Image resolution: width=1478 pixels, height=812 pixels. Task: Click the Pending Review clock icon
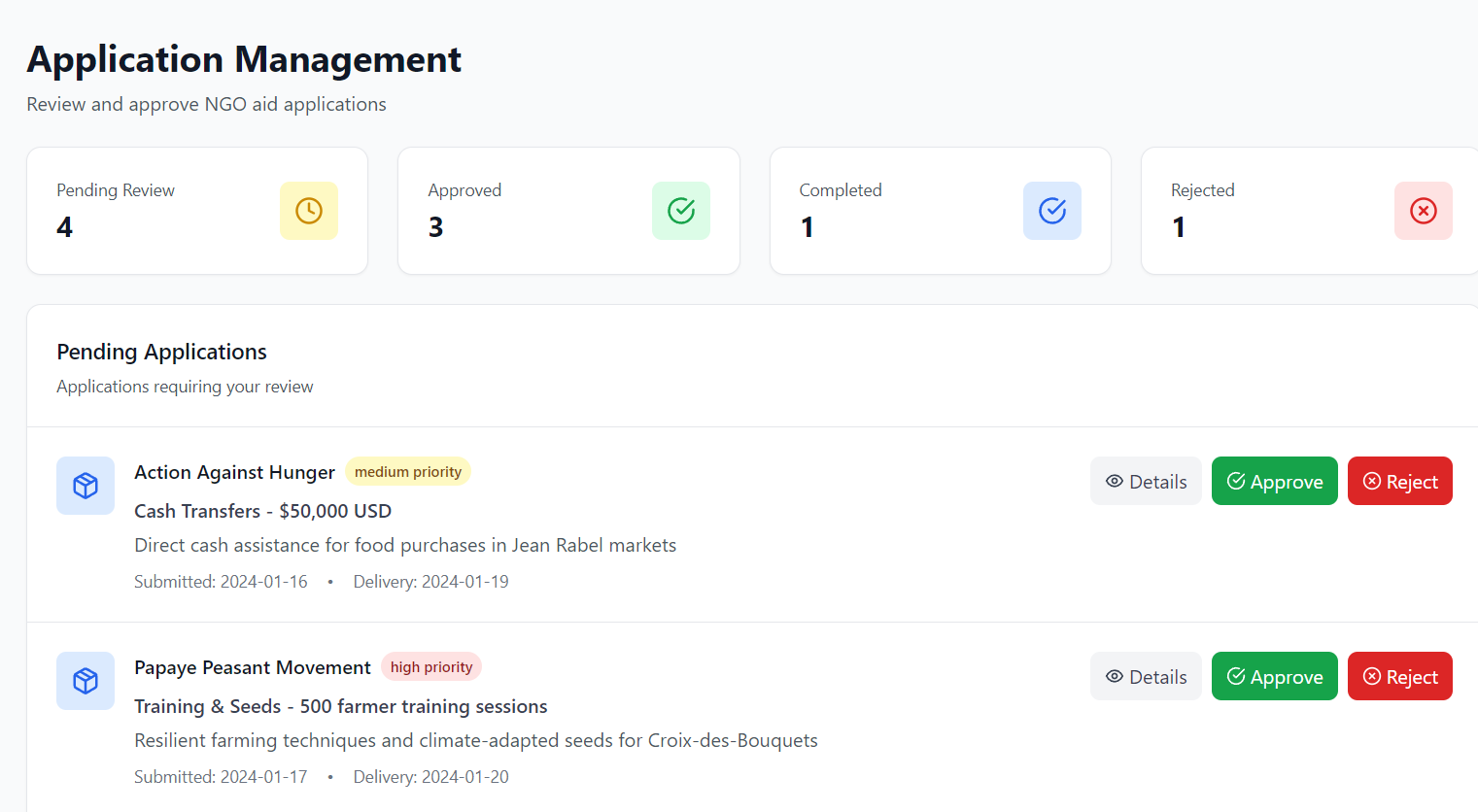pyautogui.click(x=309, y=211)
